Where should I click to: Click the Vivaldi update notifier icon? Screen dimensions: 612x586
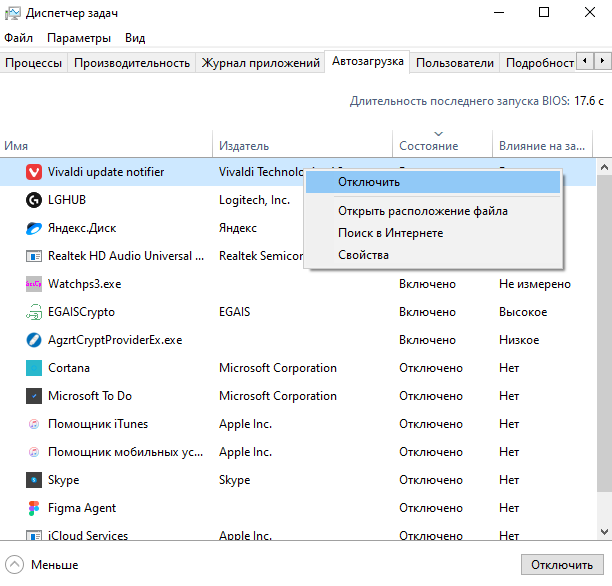point(34,172)
